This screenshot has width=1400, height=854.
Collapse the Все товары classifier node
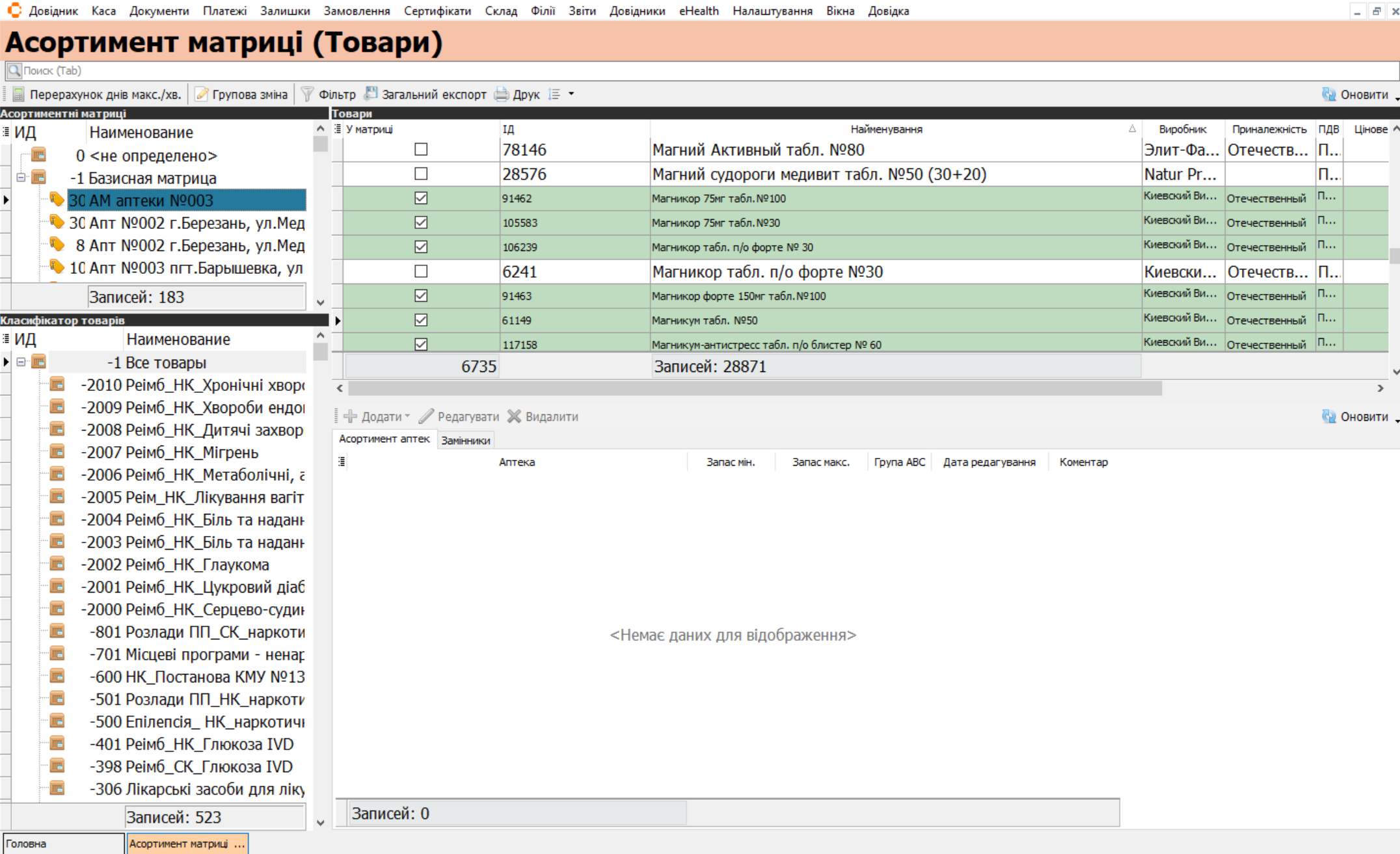point(21,362)
